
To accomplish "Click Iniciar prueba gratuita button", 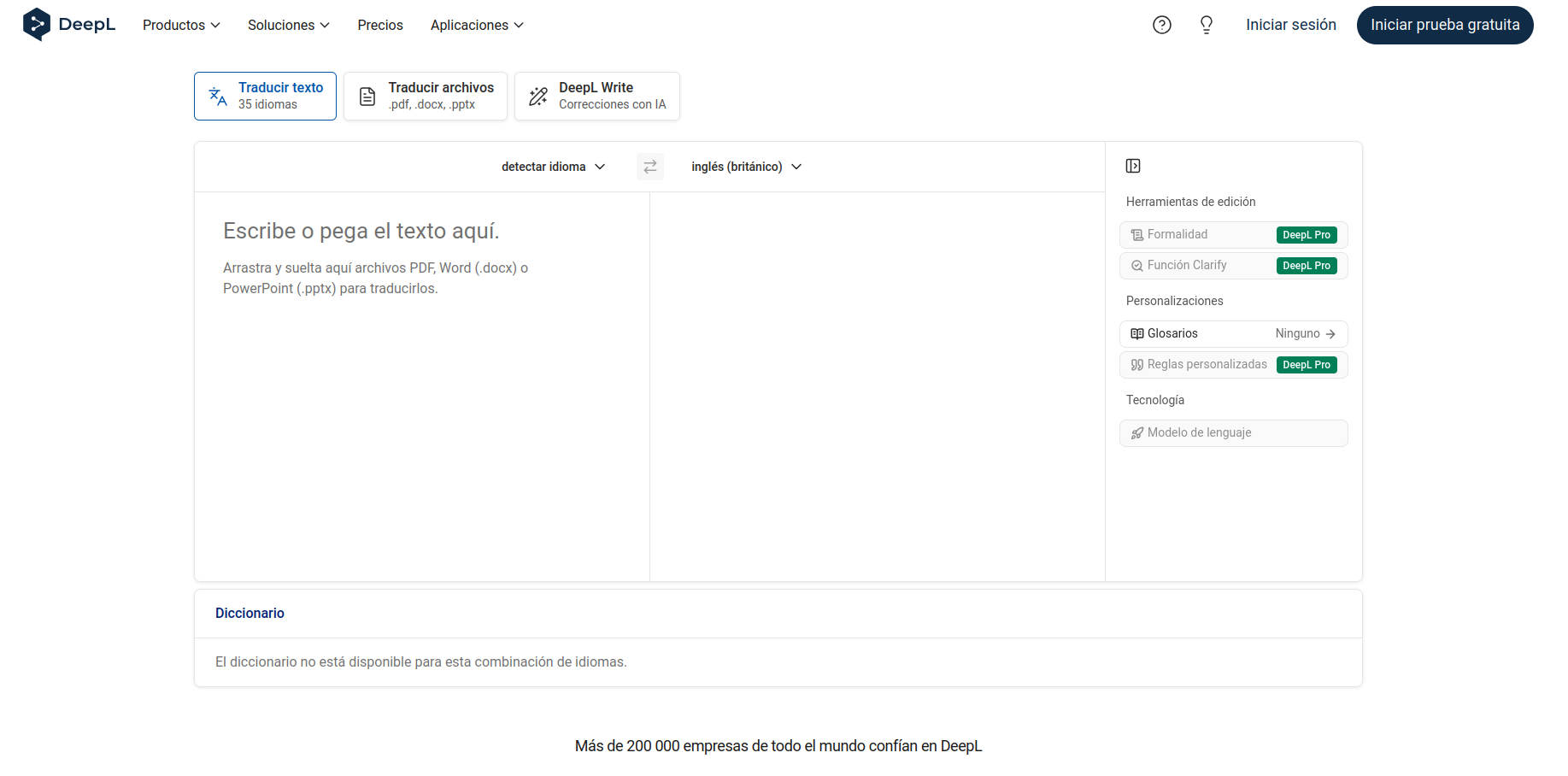I will point(1444,25).
